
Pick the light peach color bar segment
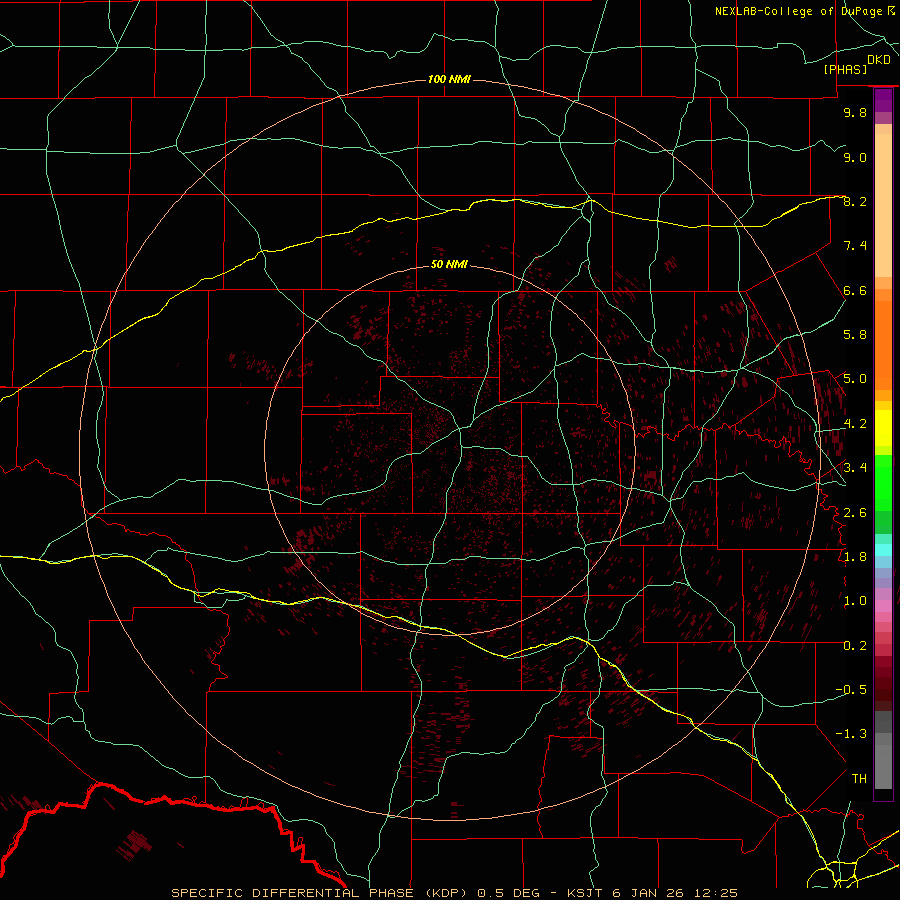pos(883,205)
